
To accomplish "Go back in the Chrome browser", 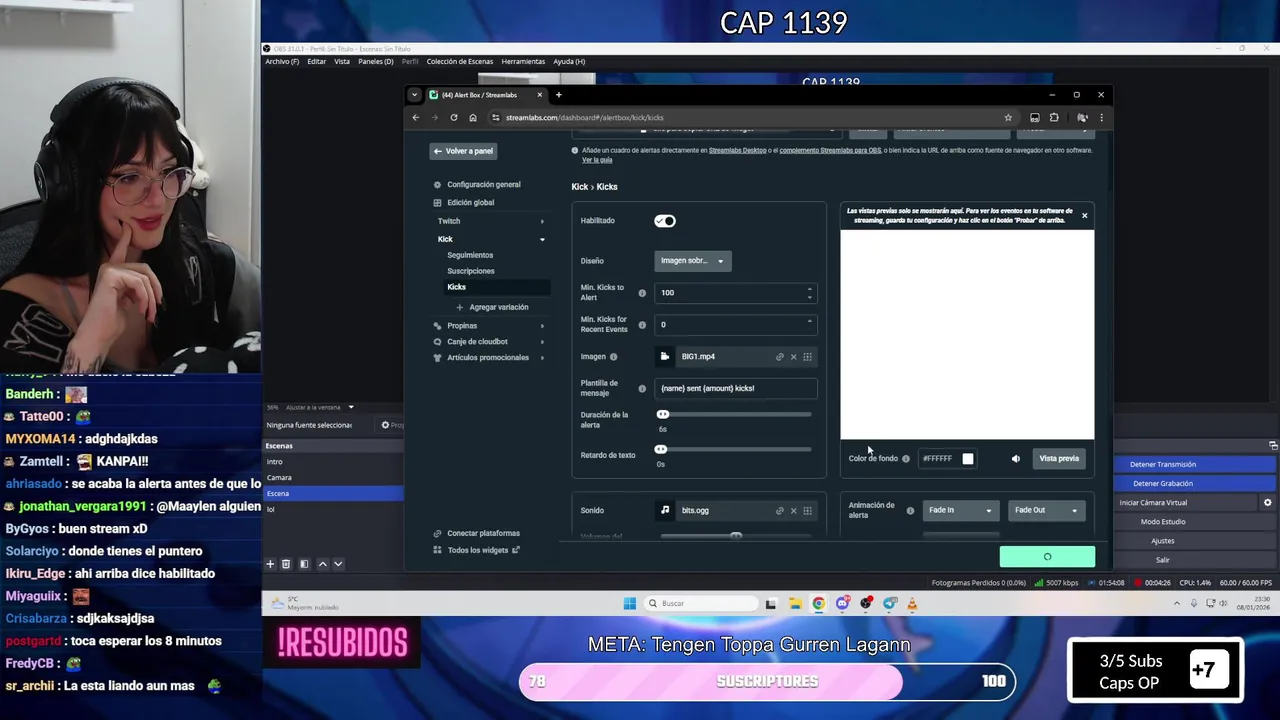I will pos(416,117).
